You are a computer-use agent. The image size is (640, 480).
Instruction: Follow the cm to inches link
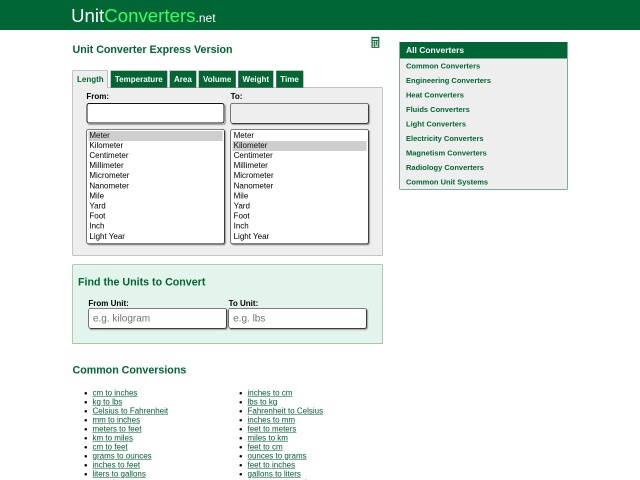click(115, 393)
